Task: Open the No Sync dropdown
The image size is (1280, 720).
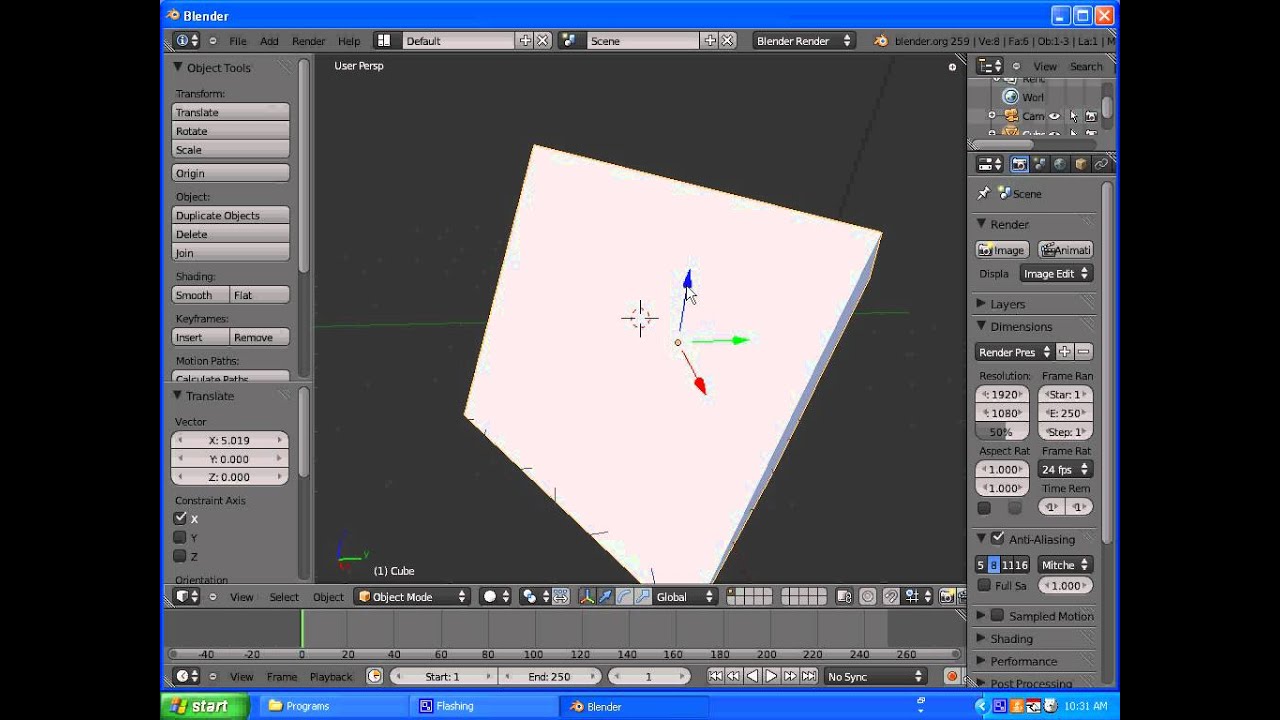Action: tap(875, 676)
